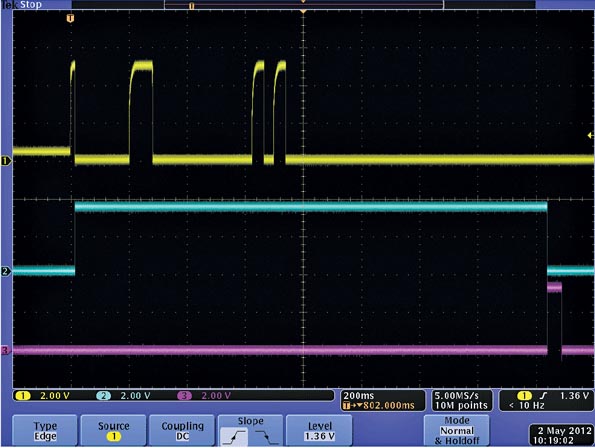The height and width of the screenshot is (448, 595).
Task: Click the Tek Stop acquisition status
Action: point(21,5)
